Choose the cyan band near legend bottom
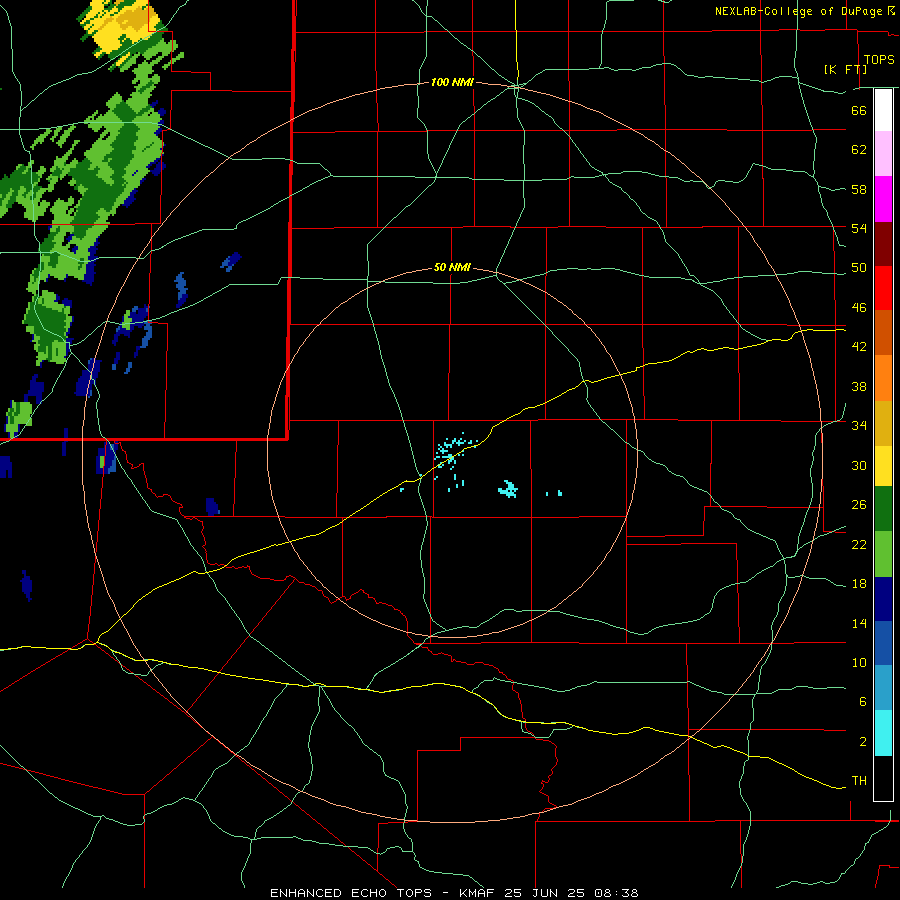Screen dimensions: 900x900 [x=883, y=733]
